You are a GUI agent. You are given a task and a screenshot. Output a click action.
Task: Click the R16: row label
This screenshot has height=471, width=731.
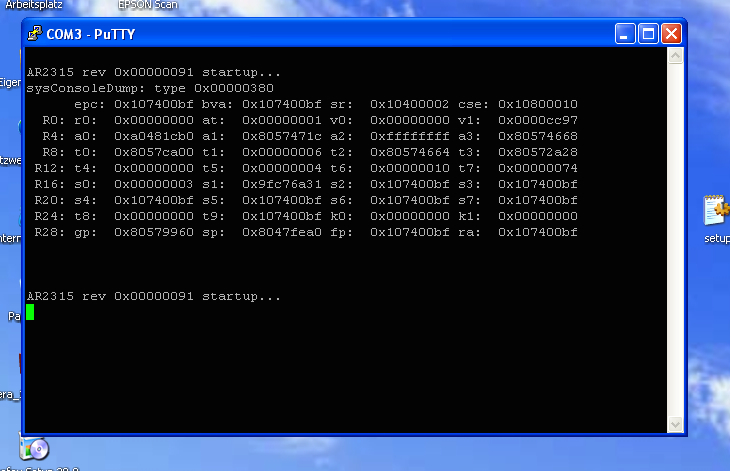(50, 184)
